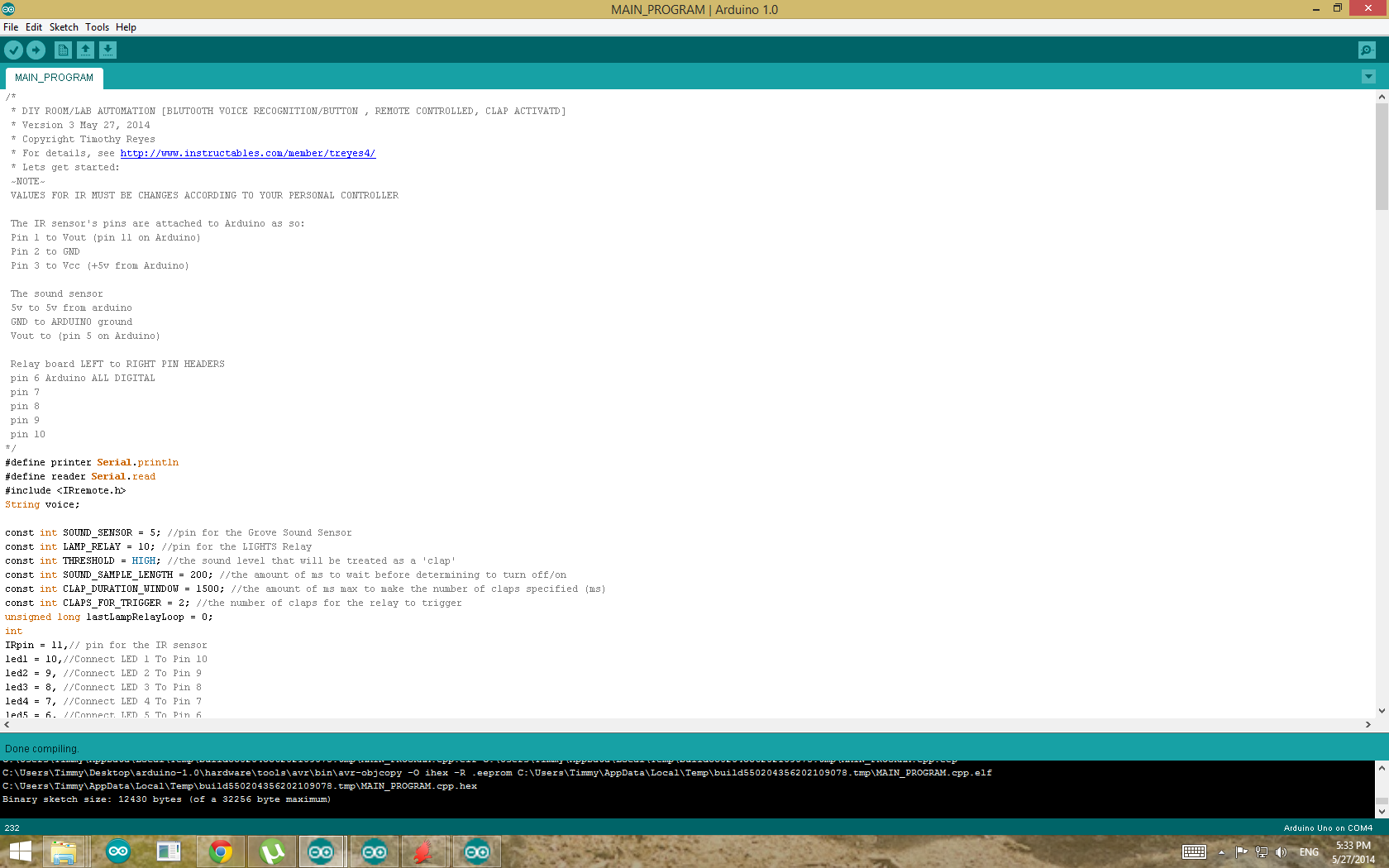1389x868 pixels.
Task: Open the network tray icon
Action: pos(1262,851)
